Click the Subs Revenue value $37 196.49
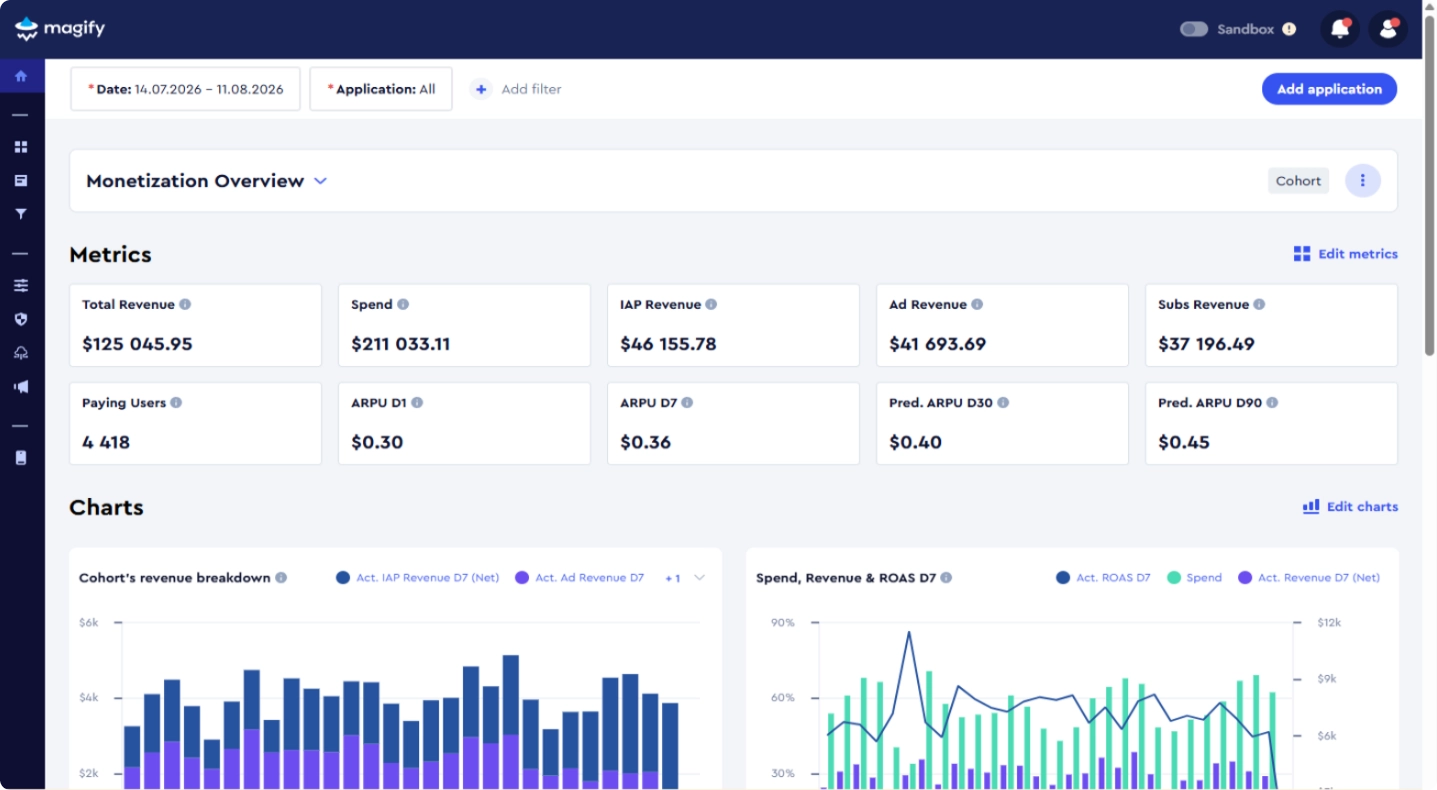The image size is (1437, 790). pos(1206,344)
